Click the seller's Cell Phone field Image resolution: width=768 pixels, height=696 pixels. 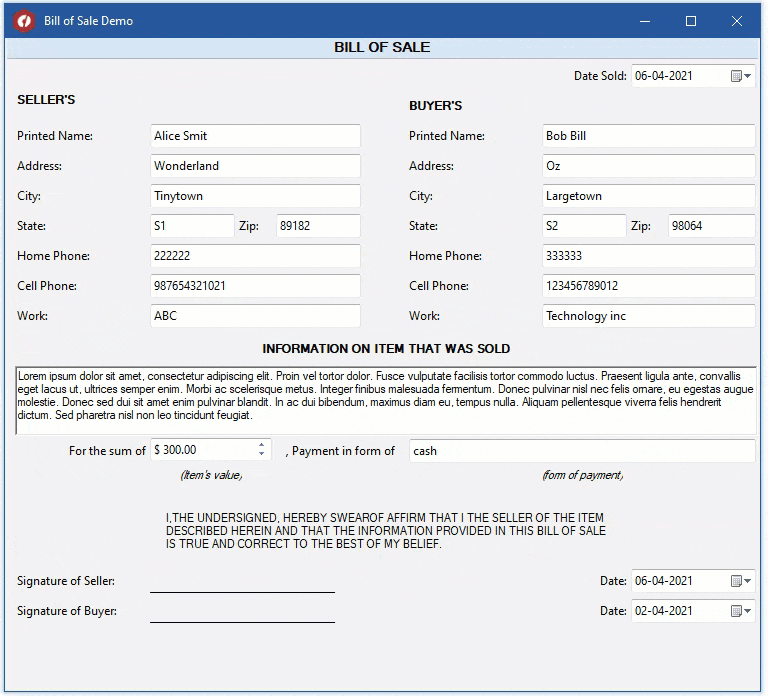(x=255, y=286)
